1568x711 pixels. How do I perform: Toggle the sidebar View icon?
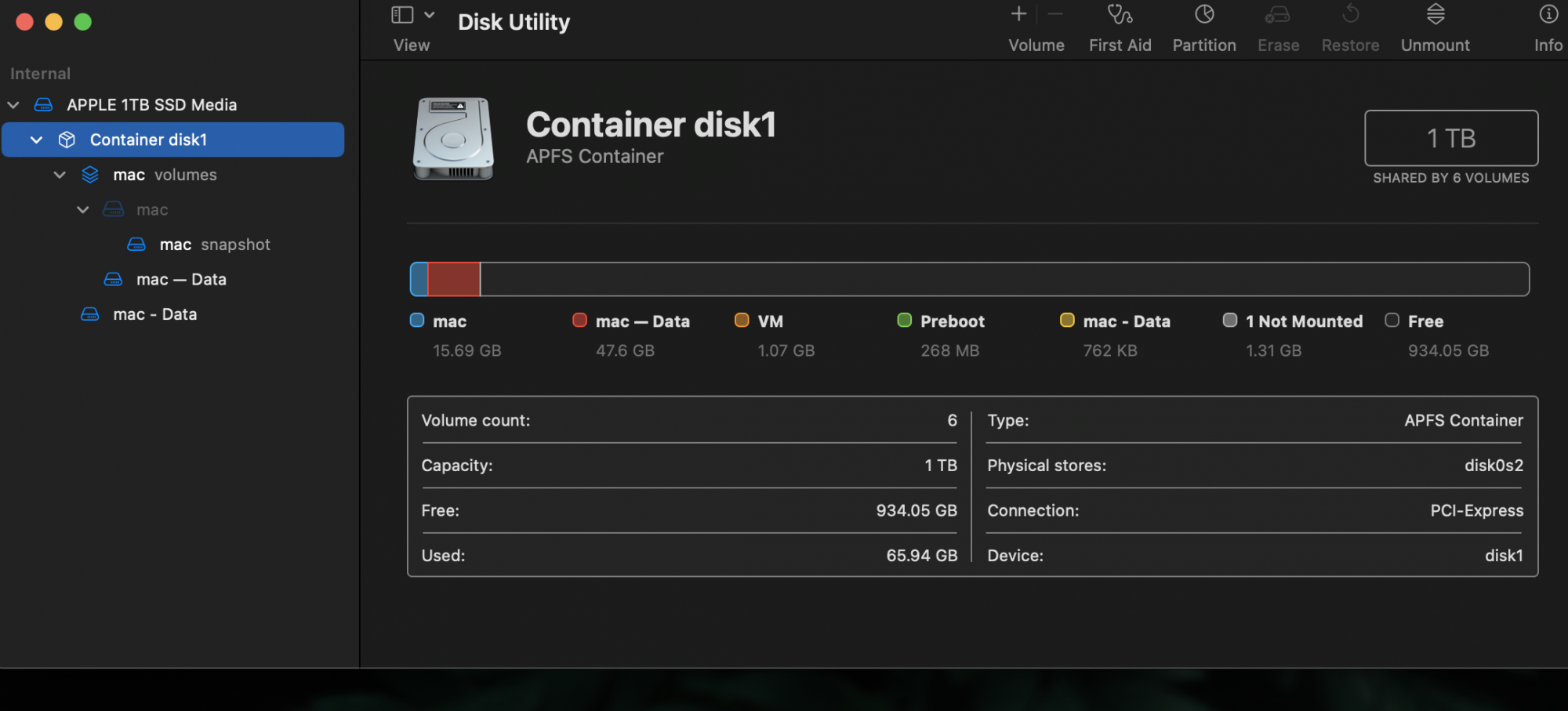click(x=402, y=15)
